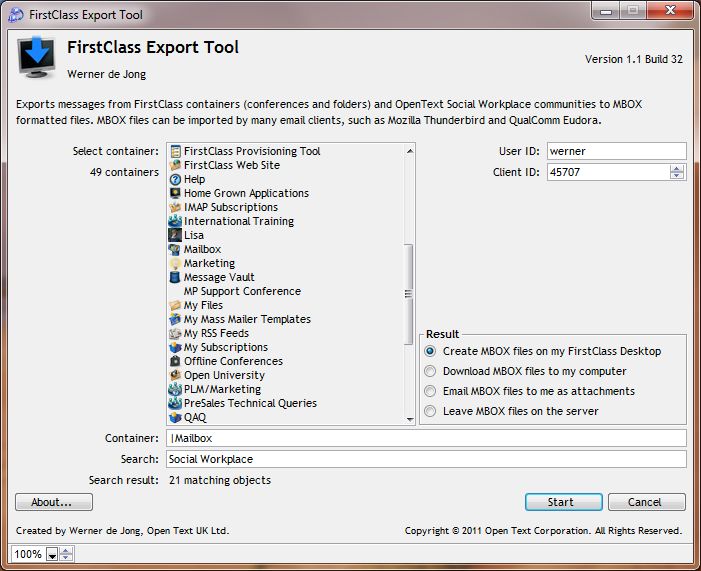This screenshot has height=571, width=701.
Task: Click the Marketing lightbulb icon
Action: pos(175,263)
